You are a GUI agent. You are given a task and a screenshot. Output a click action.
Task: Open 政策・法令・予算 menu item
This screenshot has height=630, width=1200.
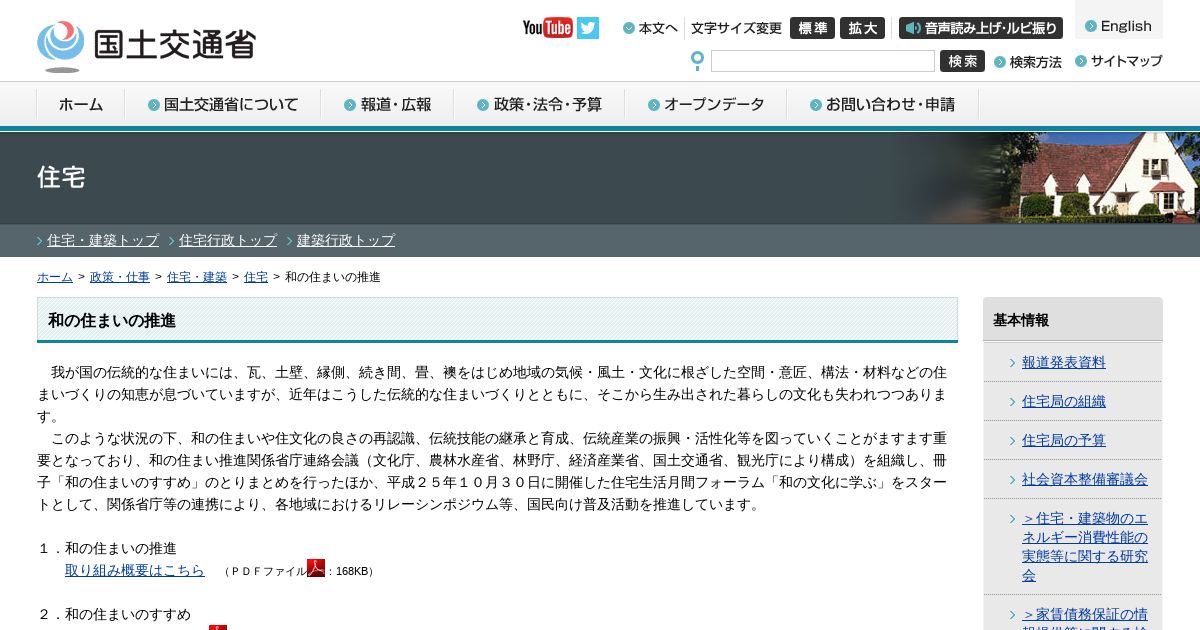540,104
